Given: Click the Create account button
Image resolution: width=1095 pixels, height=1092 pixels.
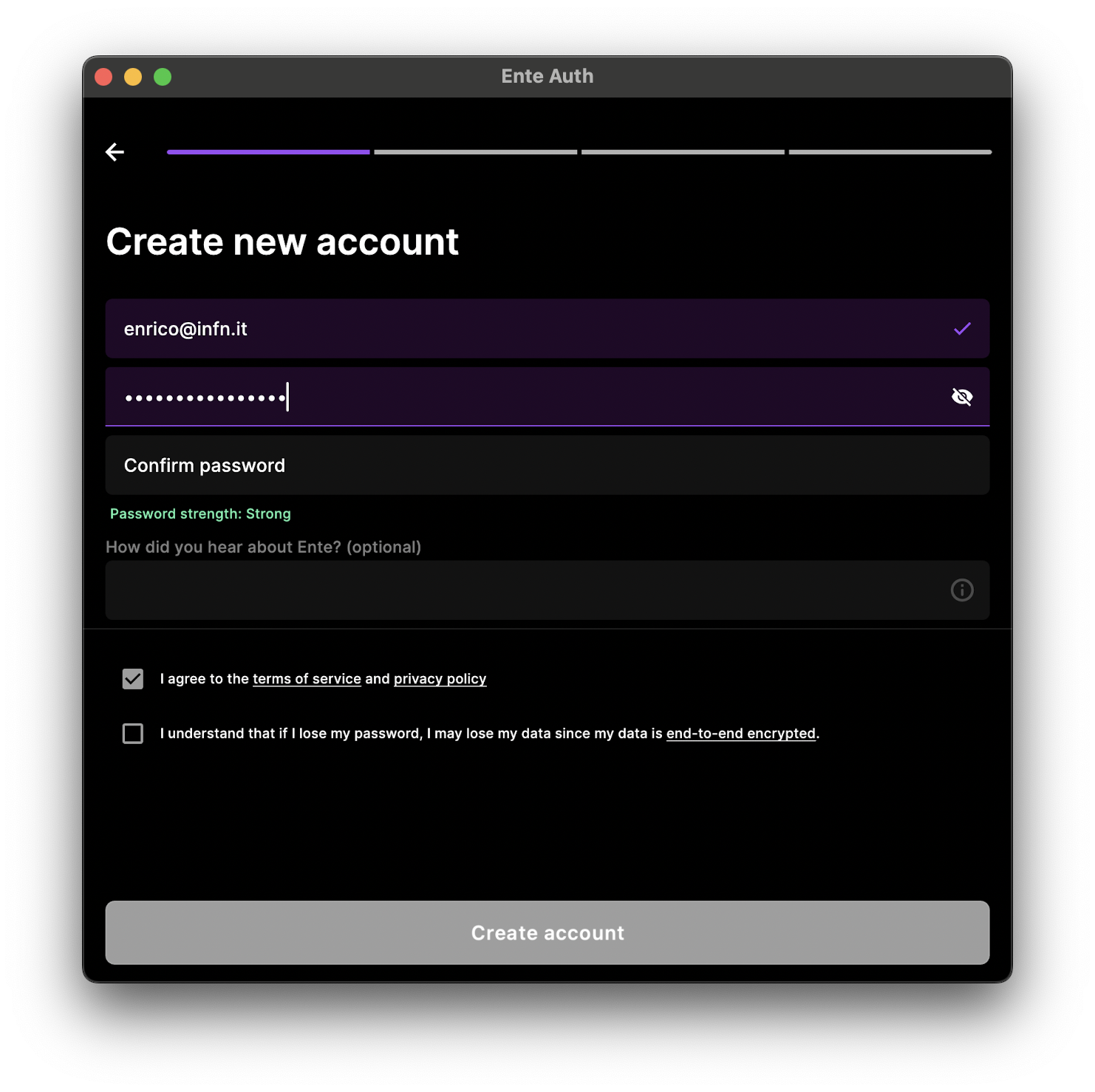Looking at the screenshot, I should click(x=547, y=932).
